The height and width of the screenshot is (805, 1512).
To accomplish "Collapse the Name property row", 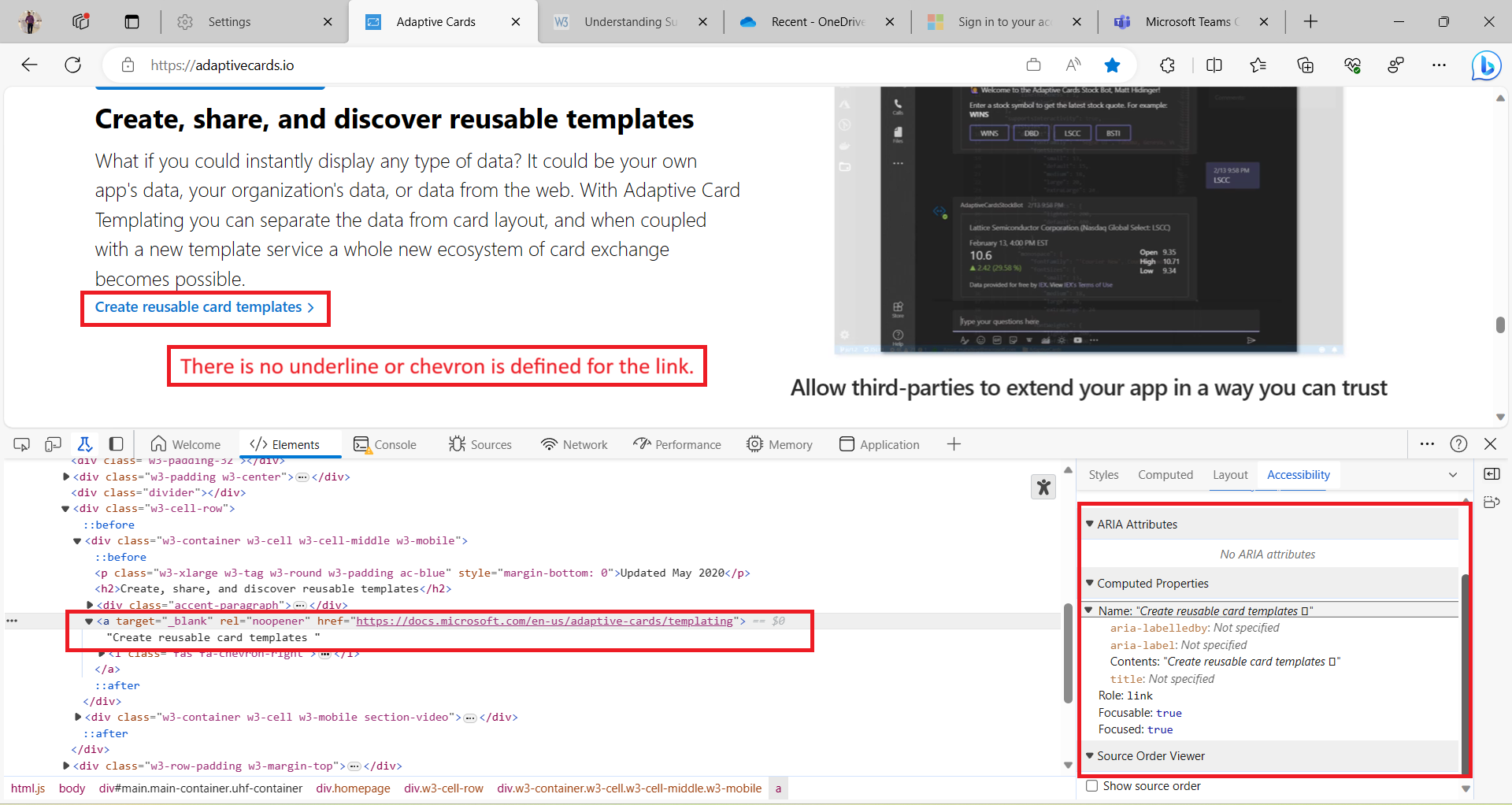I will (x=1088, y=610).
